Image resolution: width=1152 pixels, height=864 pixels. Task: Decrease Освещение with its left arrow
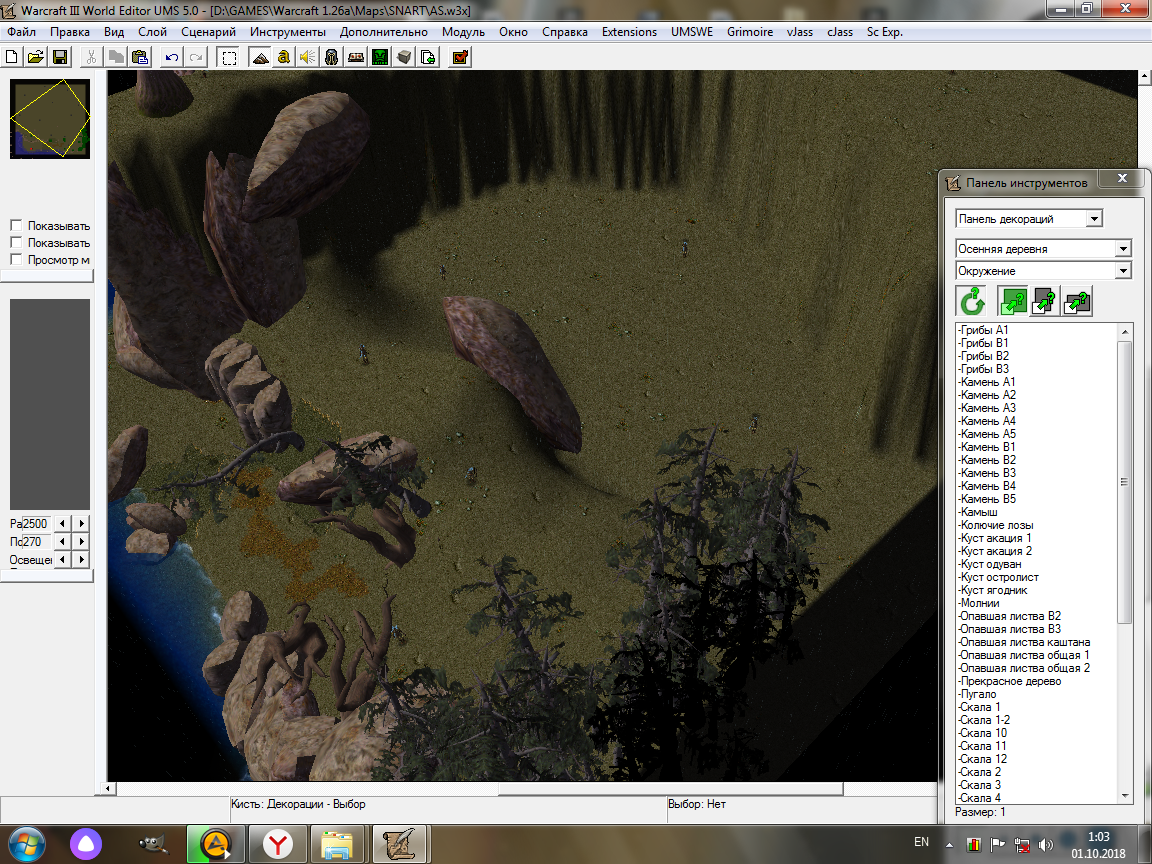tap(62, 560)
